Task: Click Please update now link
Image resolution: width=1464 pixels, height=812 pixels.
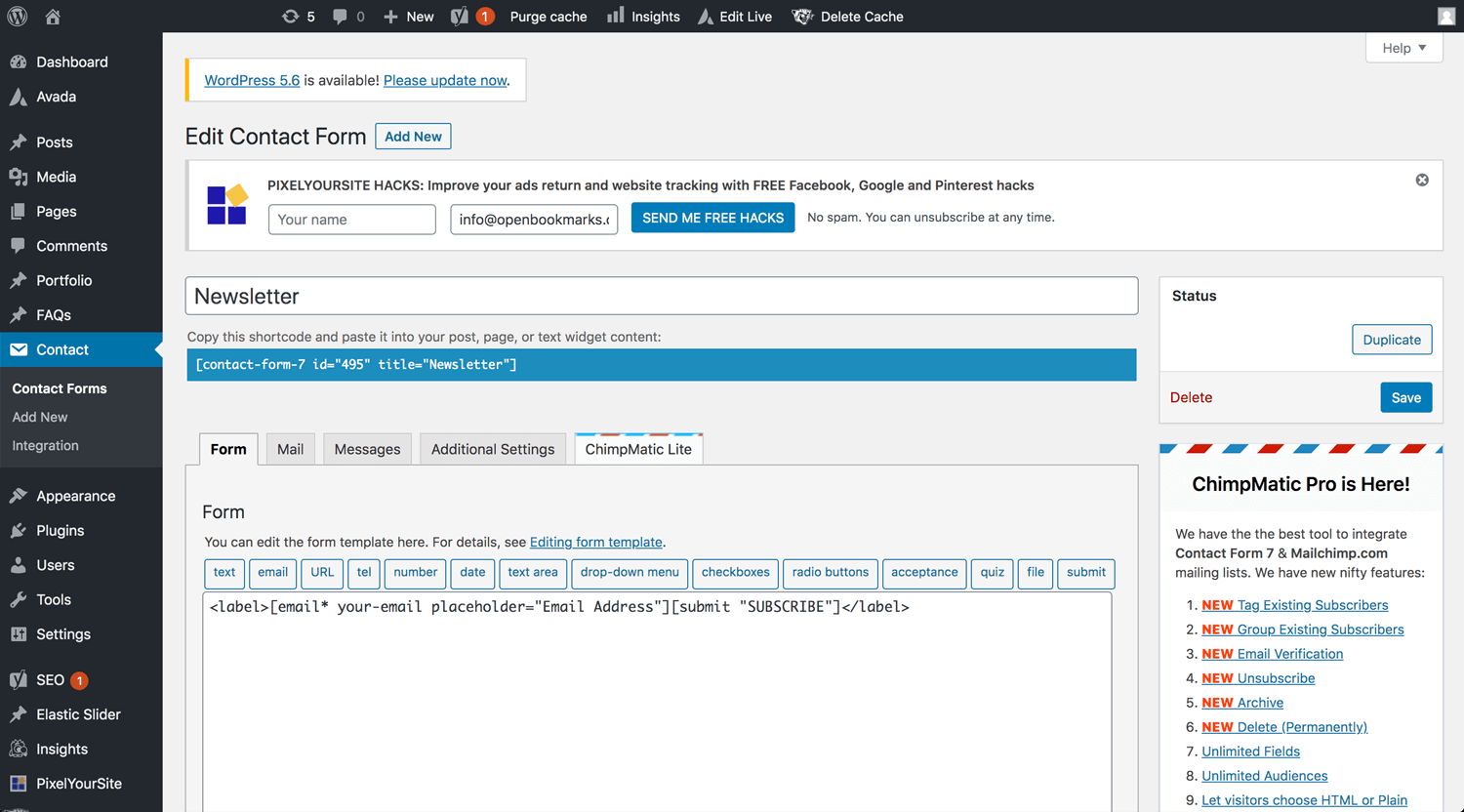Action: pos(445,80)
